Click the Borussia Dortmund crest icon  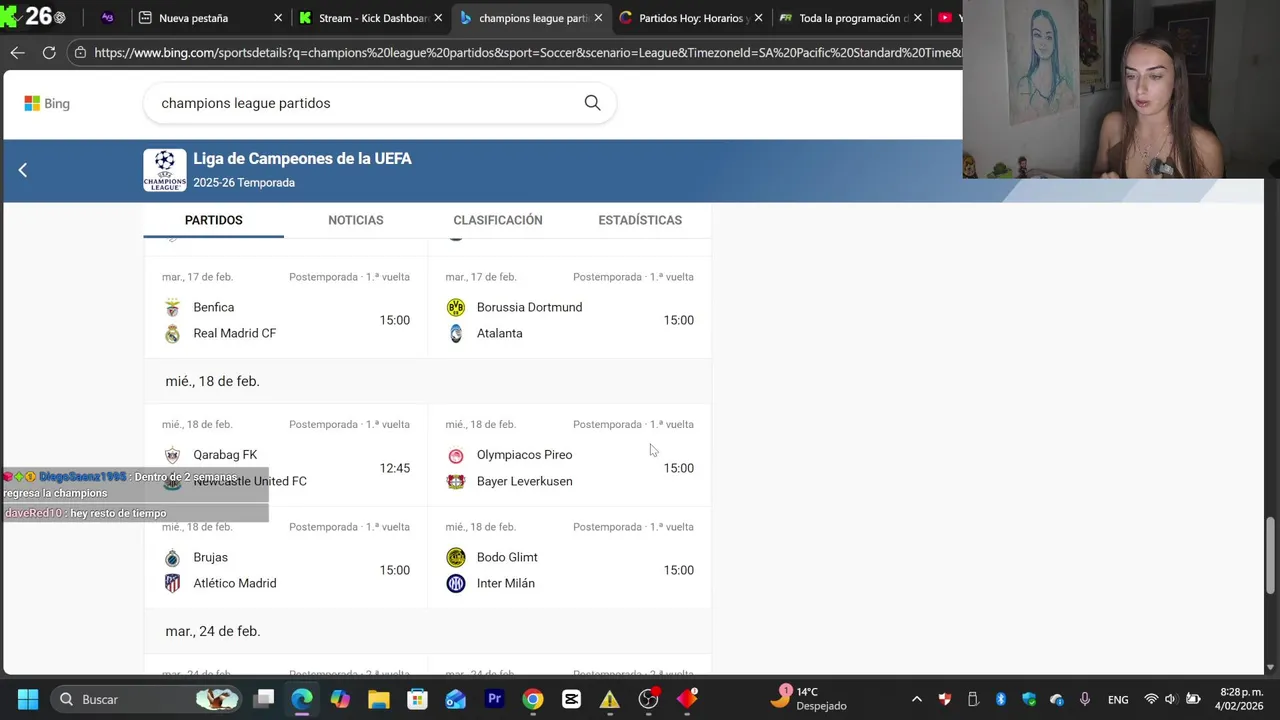click(456, 307)
